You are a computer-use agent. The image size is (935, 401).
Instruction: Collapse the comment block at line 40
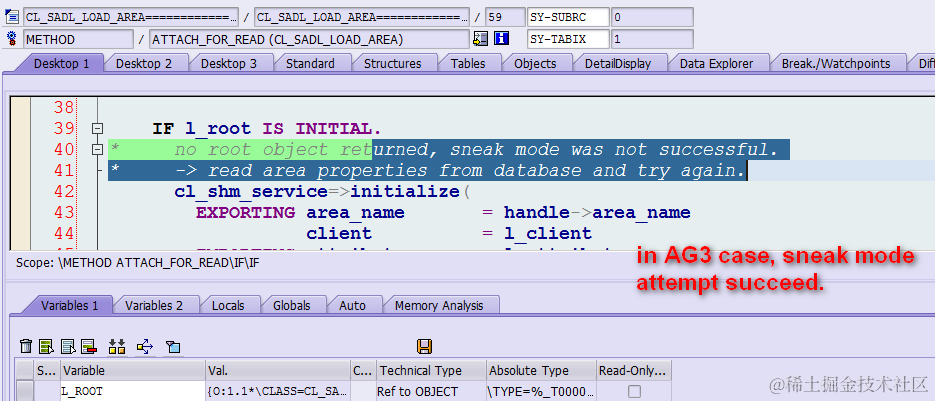click(x=97, y=150)
